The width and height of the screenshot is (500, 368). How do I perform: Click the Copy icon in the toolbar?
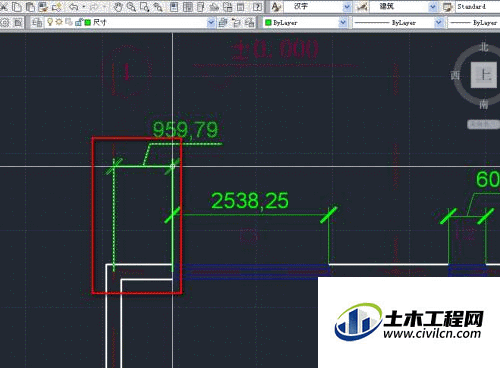click(17, 6)
